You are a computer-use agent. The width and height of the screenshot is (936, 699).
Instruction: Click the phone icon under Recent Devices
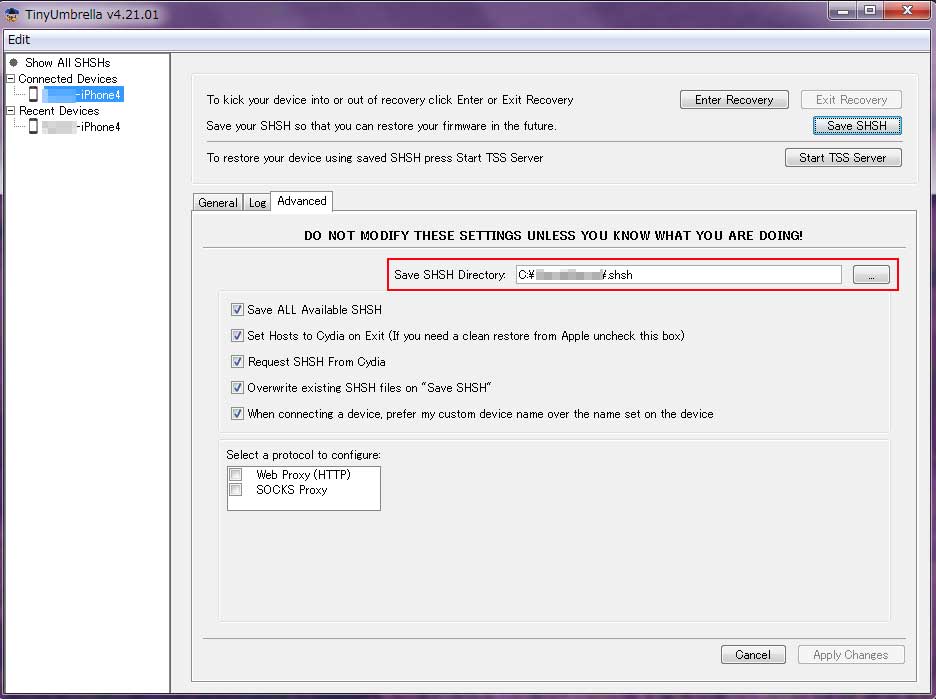click(x=33, y=127)
